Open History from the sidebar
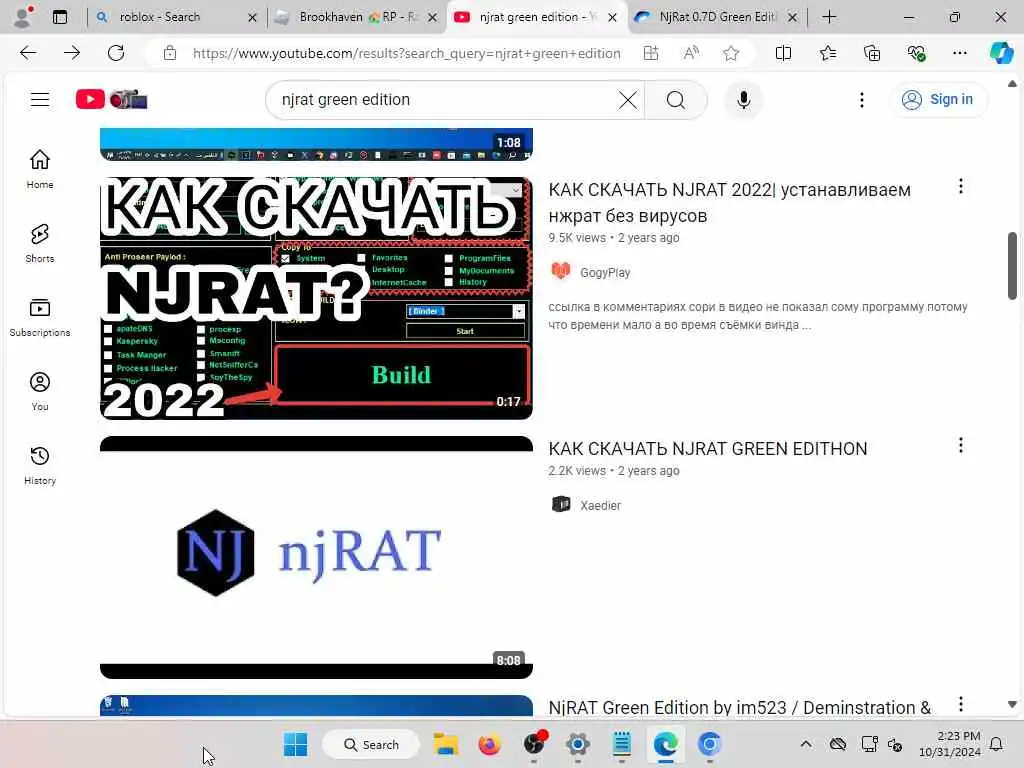 tap(40, 465)
